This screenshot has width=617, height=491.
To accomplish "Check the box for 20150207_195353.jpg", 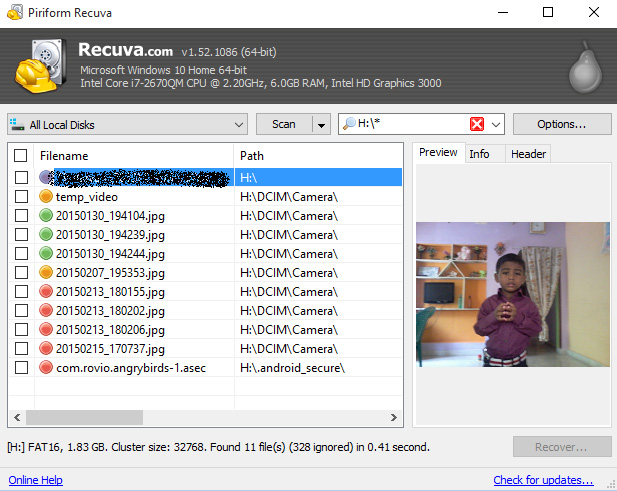I will pyautogui.click(x=21, y=272).
